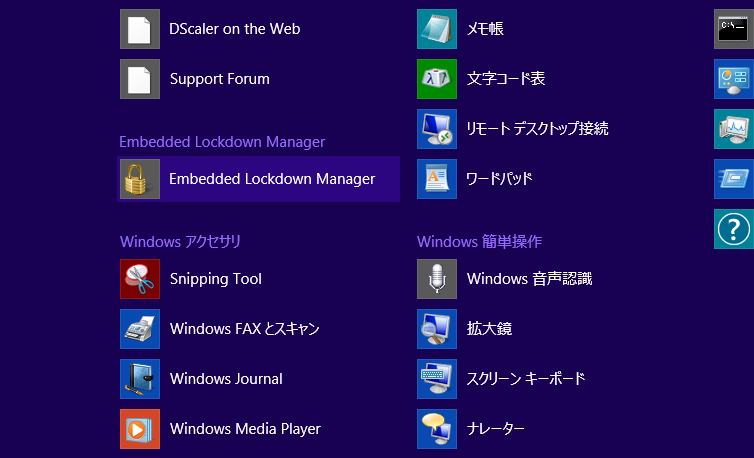The image size is (754, 458).
Task: Select the Windows アクセサリ group header
Action: point(180,242)
